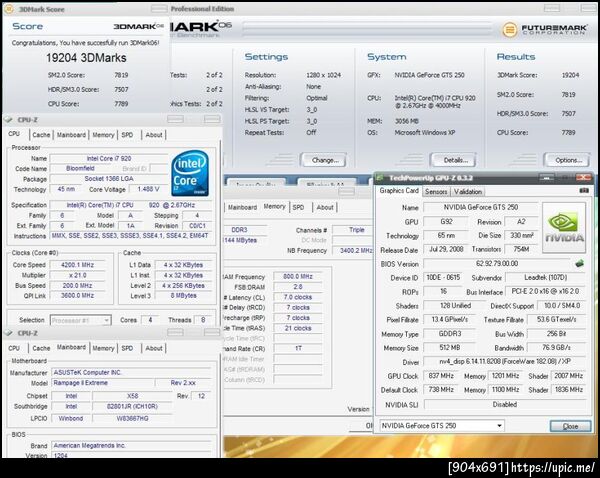Screen dimensions: 600x478
Task: Click the Close button in GPU-Z
Action: (x=570, y=426)
